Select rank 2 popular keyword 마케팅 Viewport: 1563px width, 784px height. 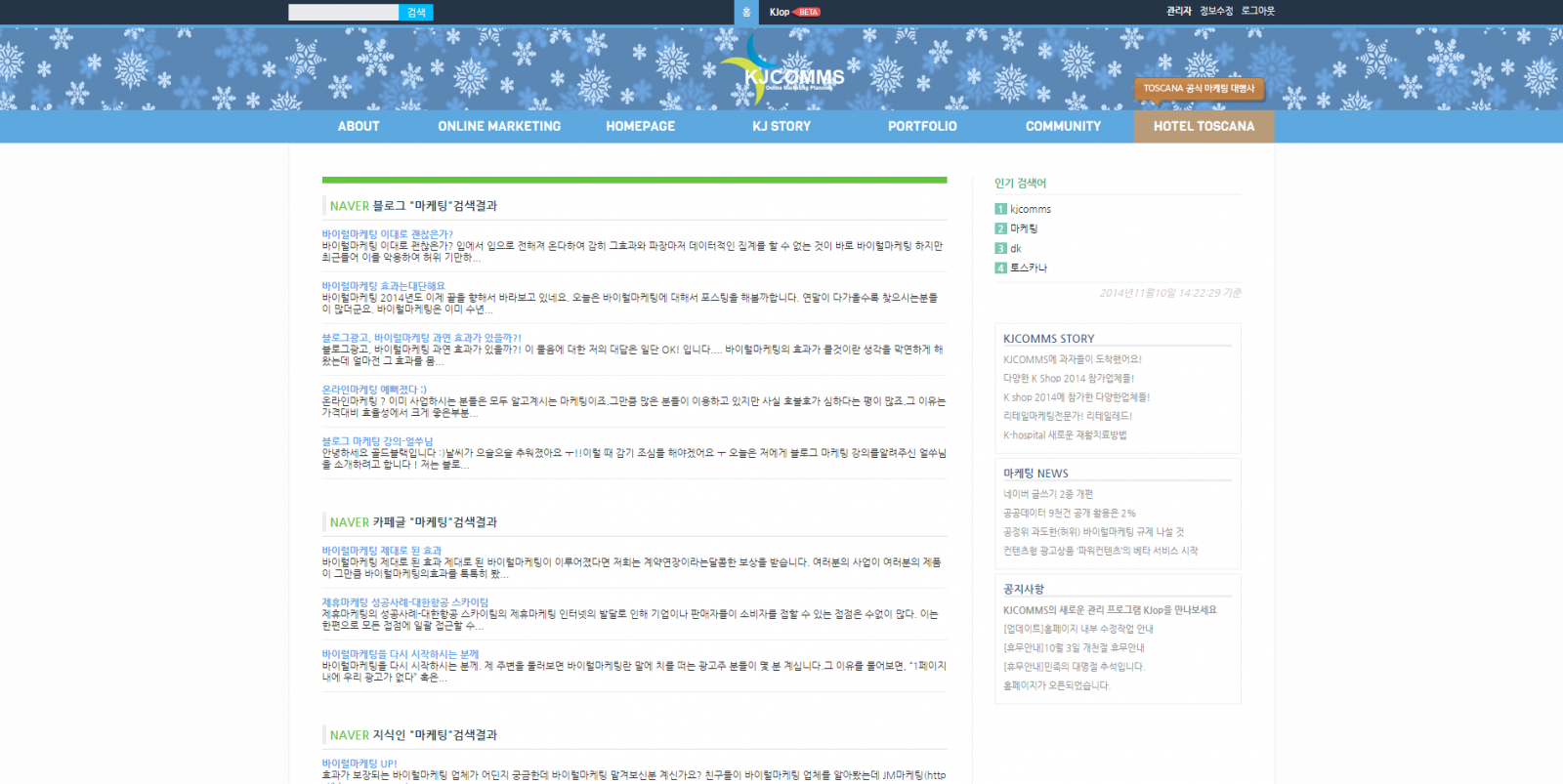[x=1023, y=228]
